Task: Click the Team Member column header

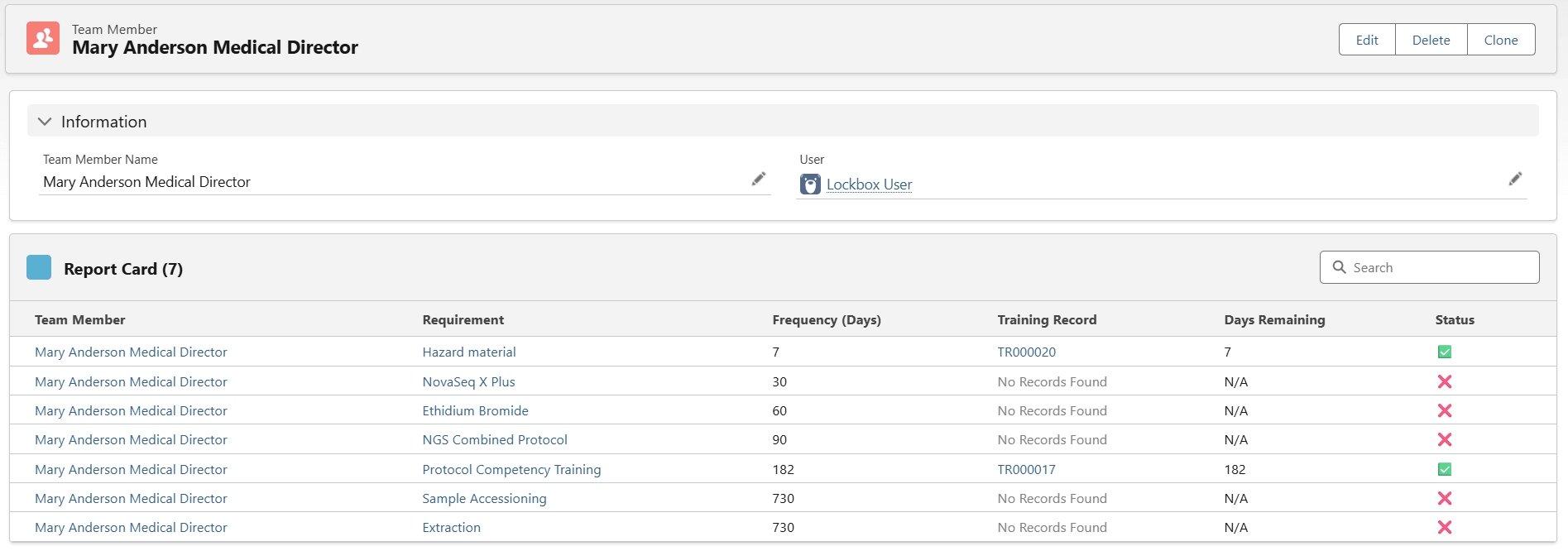Action: pyautogui.click(x=80, y=319)
